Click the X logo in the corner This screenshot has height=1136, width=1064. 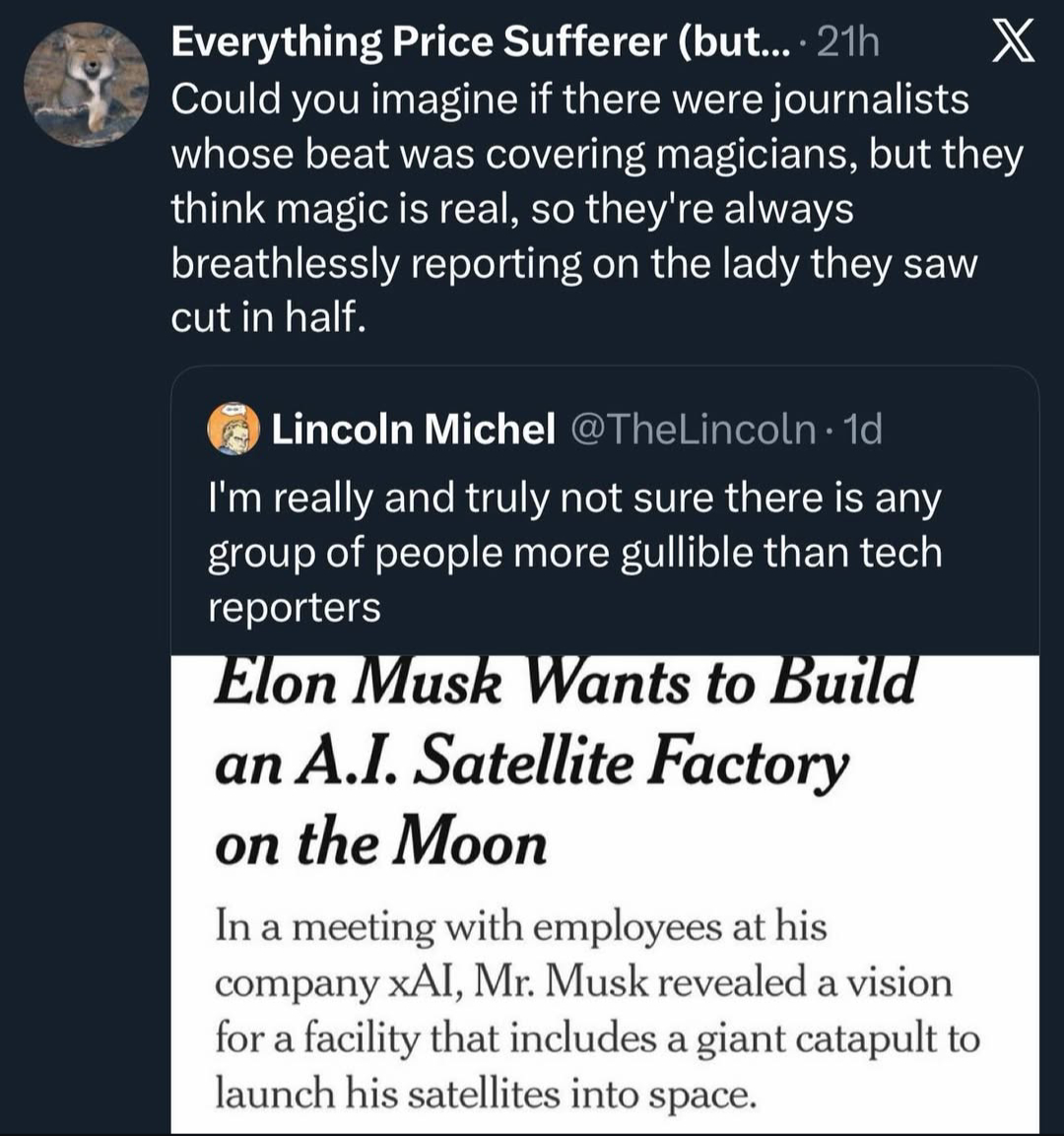[1012, 42]
